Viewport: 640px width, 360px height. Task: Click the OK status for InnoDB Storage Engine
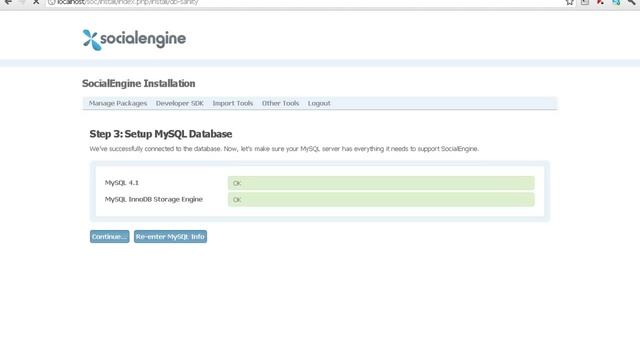[381, 200]
